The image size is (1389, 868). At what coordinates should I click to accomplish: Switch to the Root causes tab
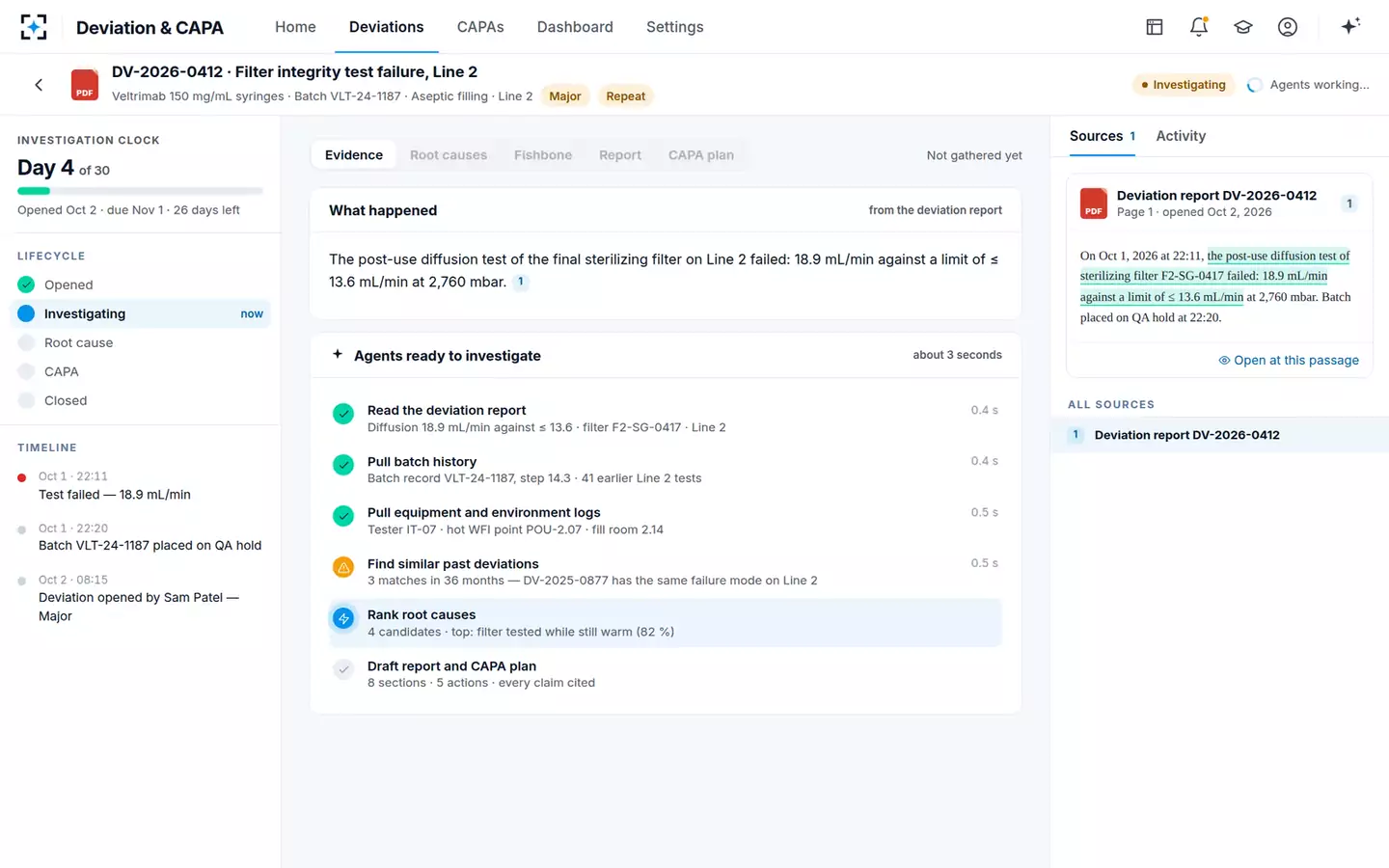pyautogui.click(x=449, y=155)
